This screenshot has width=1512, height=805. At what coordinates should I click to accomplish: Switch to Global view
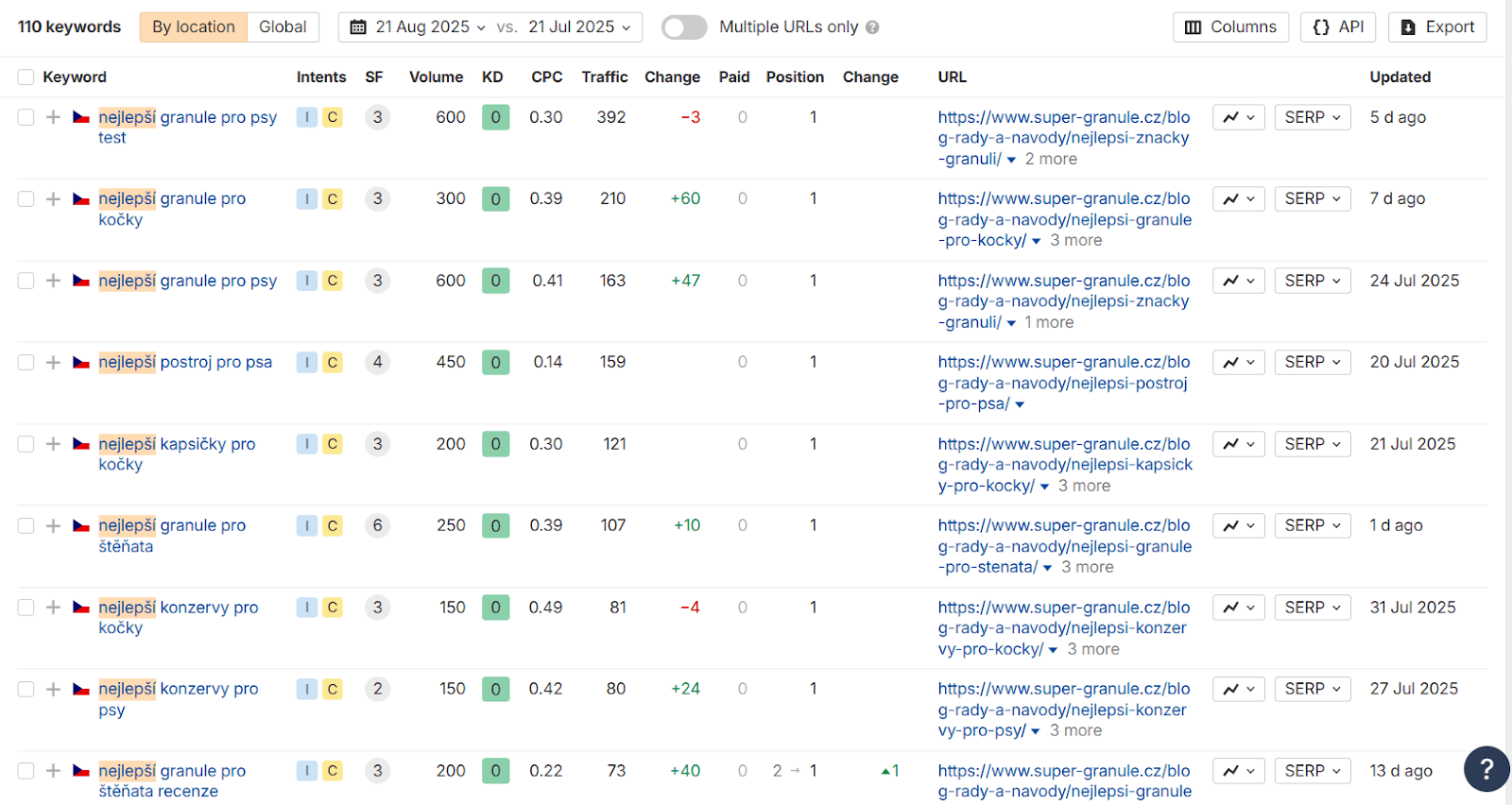tap(283, 27)
